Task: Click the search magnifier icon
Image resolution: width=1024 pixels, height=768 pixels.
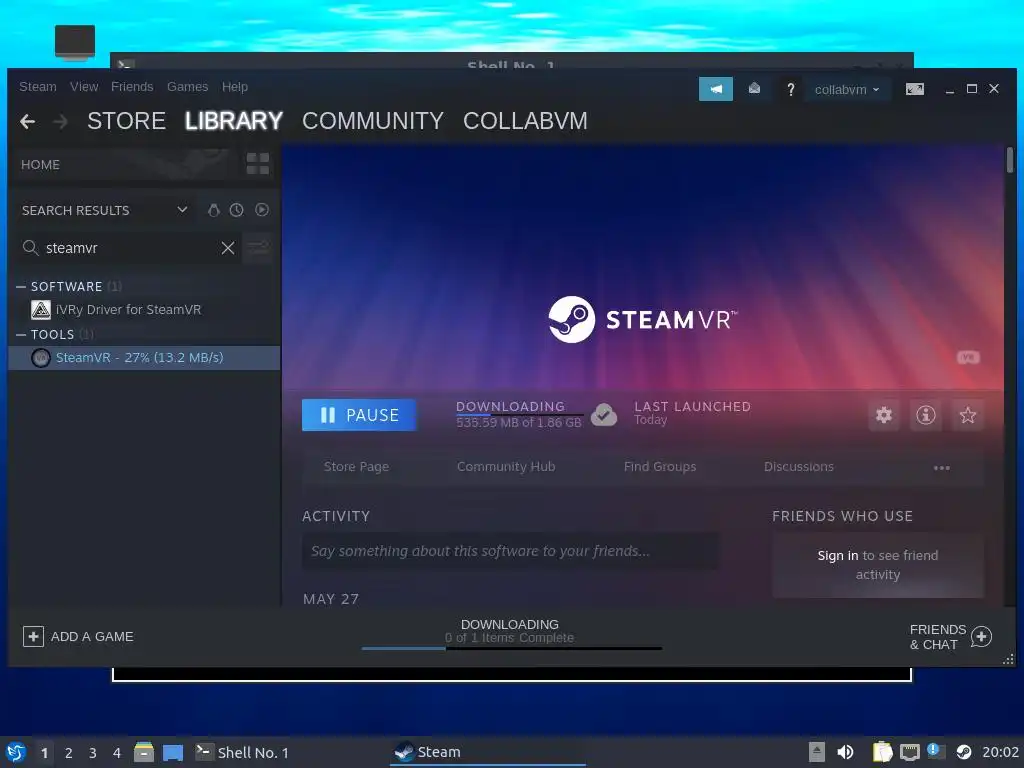Action: pyautogui.click(x=30, y=248)
